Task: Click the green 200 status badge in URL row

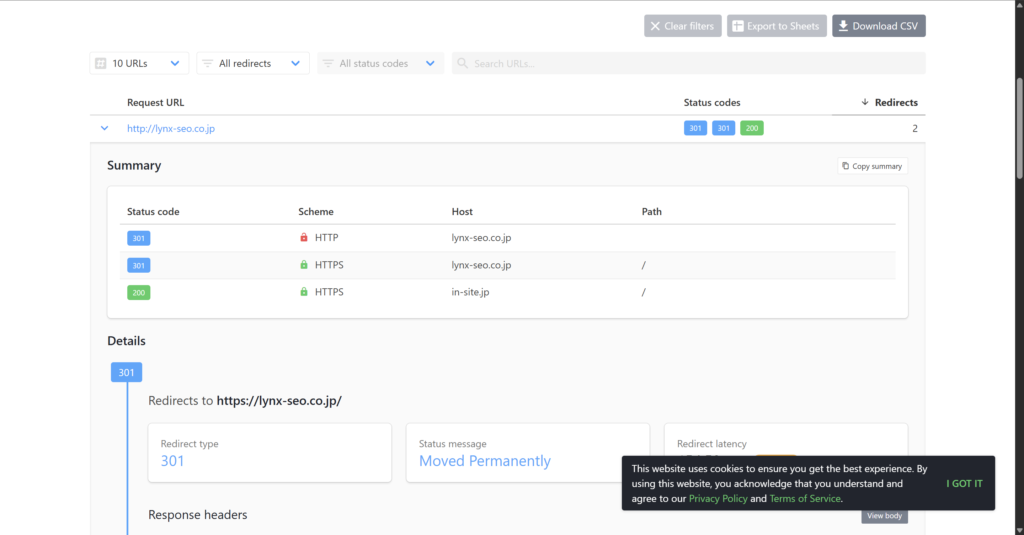Action: click(x=751, y=128)
